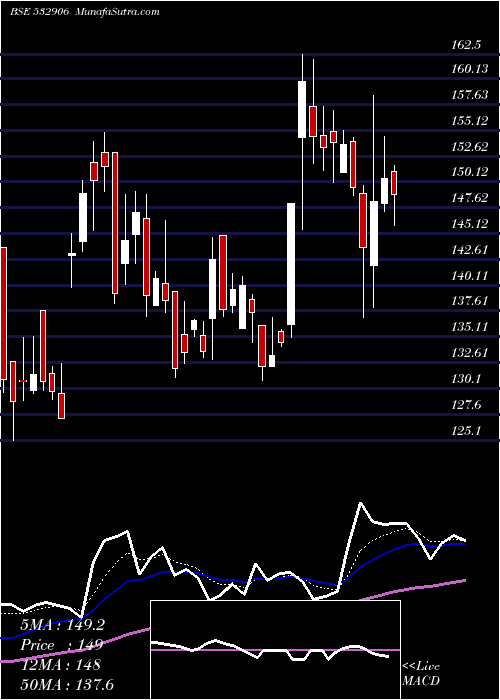Click the 147.62 price axis label
The width and height of the screenshot is (500, 700).
pos(470,198)
